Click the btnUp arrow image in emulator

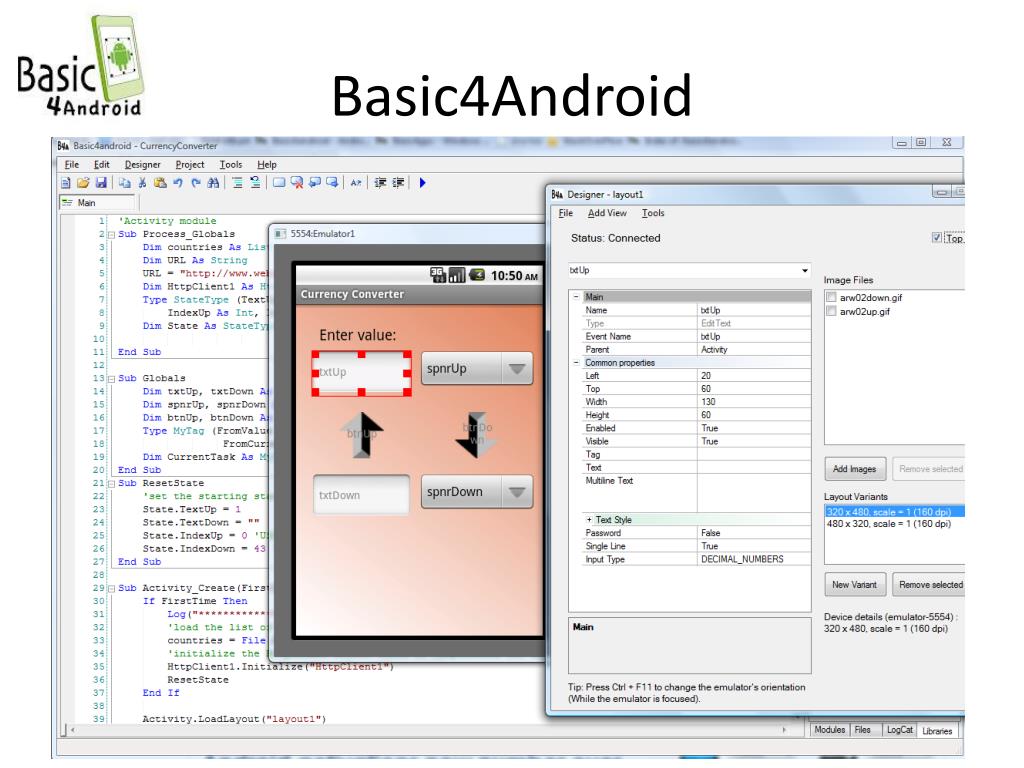tap(362, 434)
